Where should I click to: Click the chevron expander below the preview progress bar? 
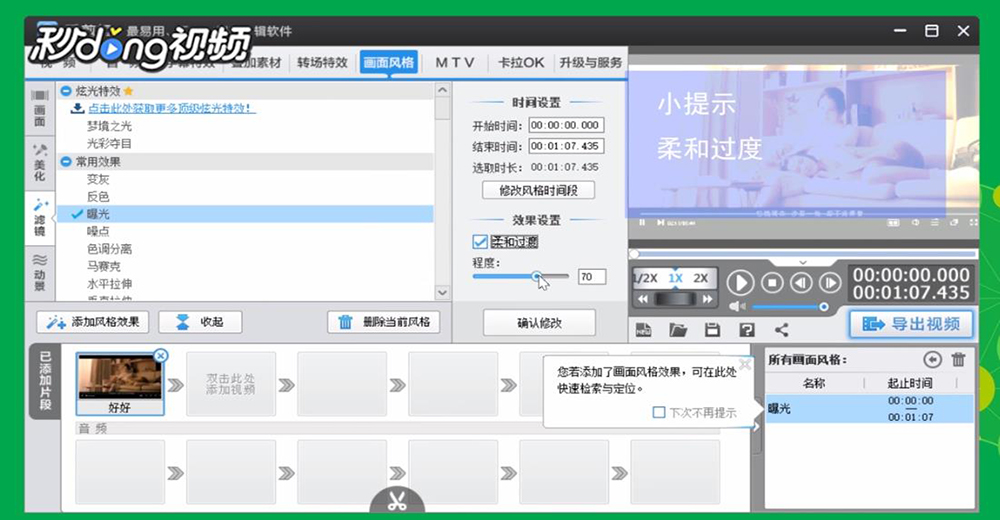(x=803, y=262)
